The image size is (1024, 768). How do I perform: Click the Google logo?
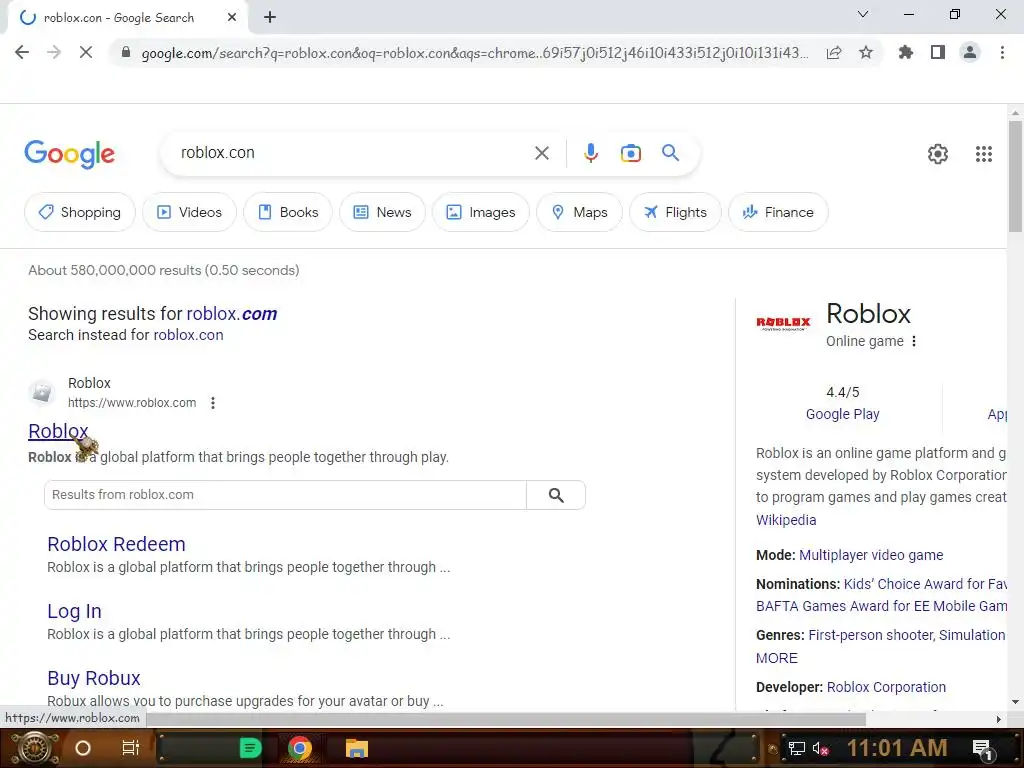69,154
